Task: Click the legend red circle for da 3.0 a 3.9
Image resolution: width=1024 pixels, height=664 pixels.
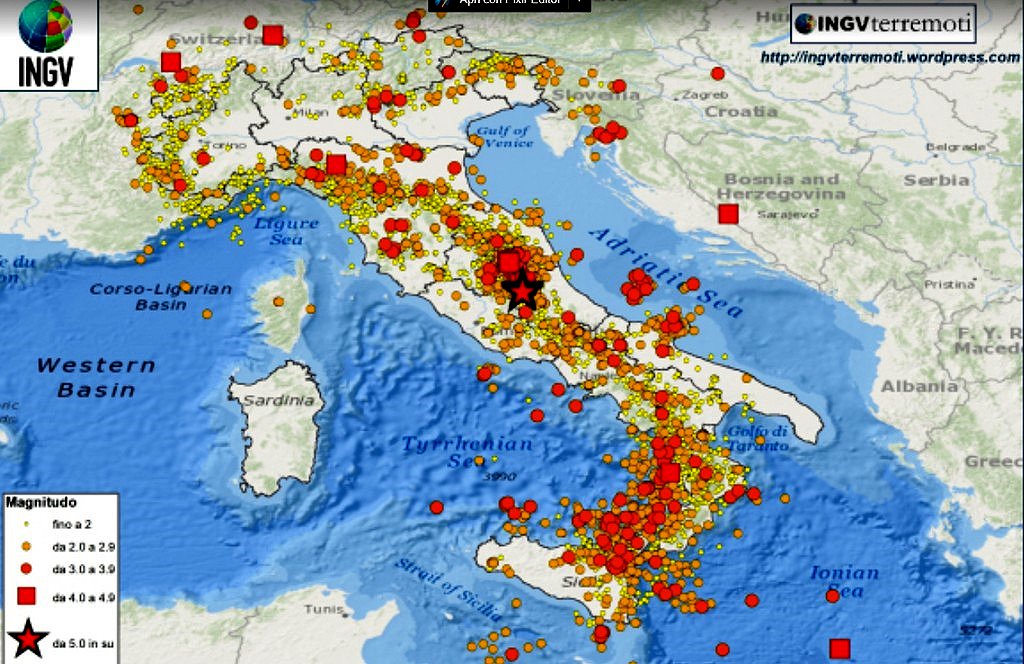Action: coord(28,569)
